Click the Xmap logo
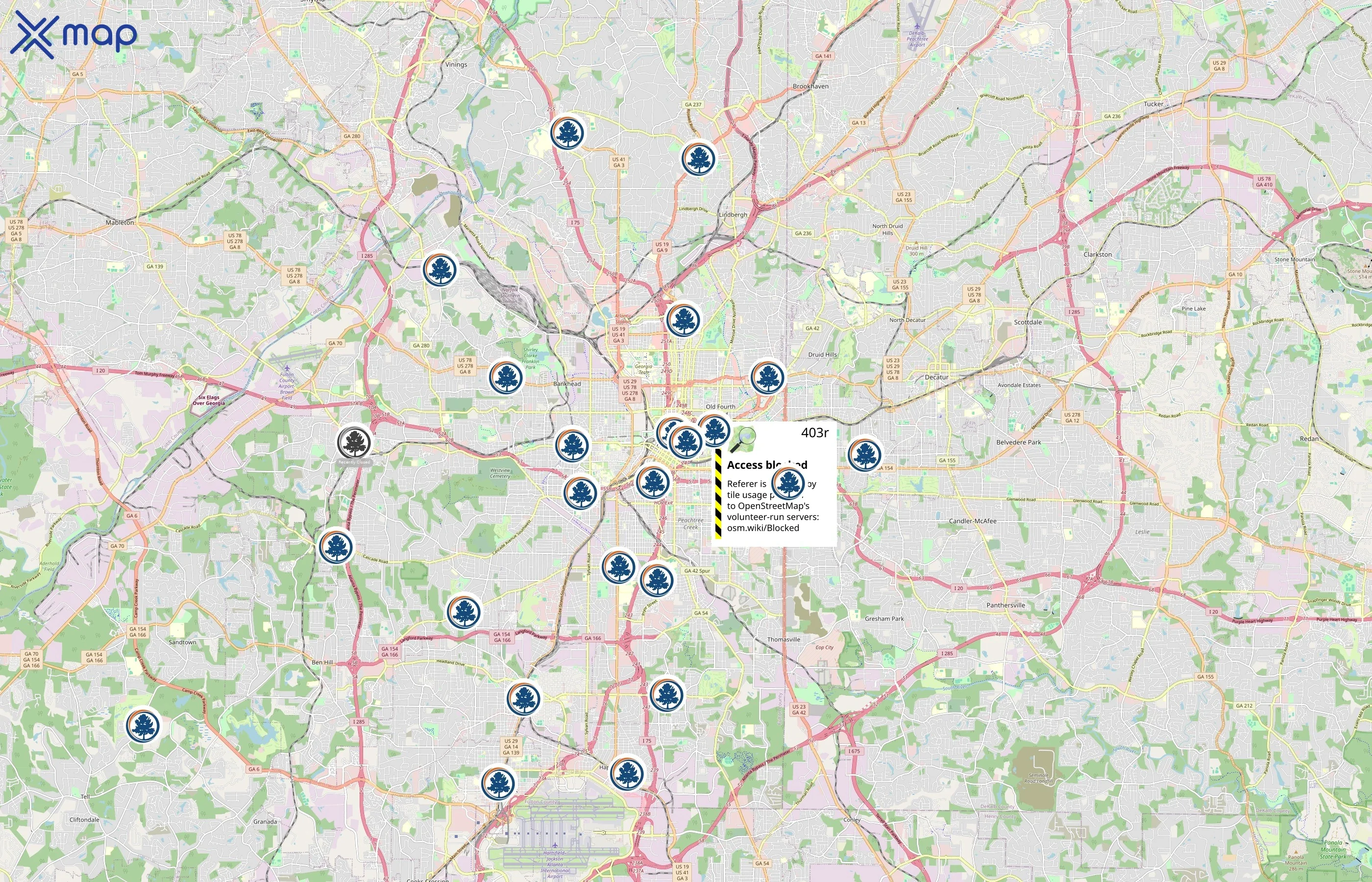 [x=73, y=35]
